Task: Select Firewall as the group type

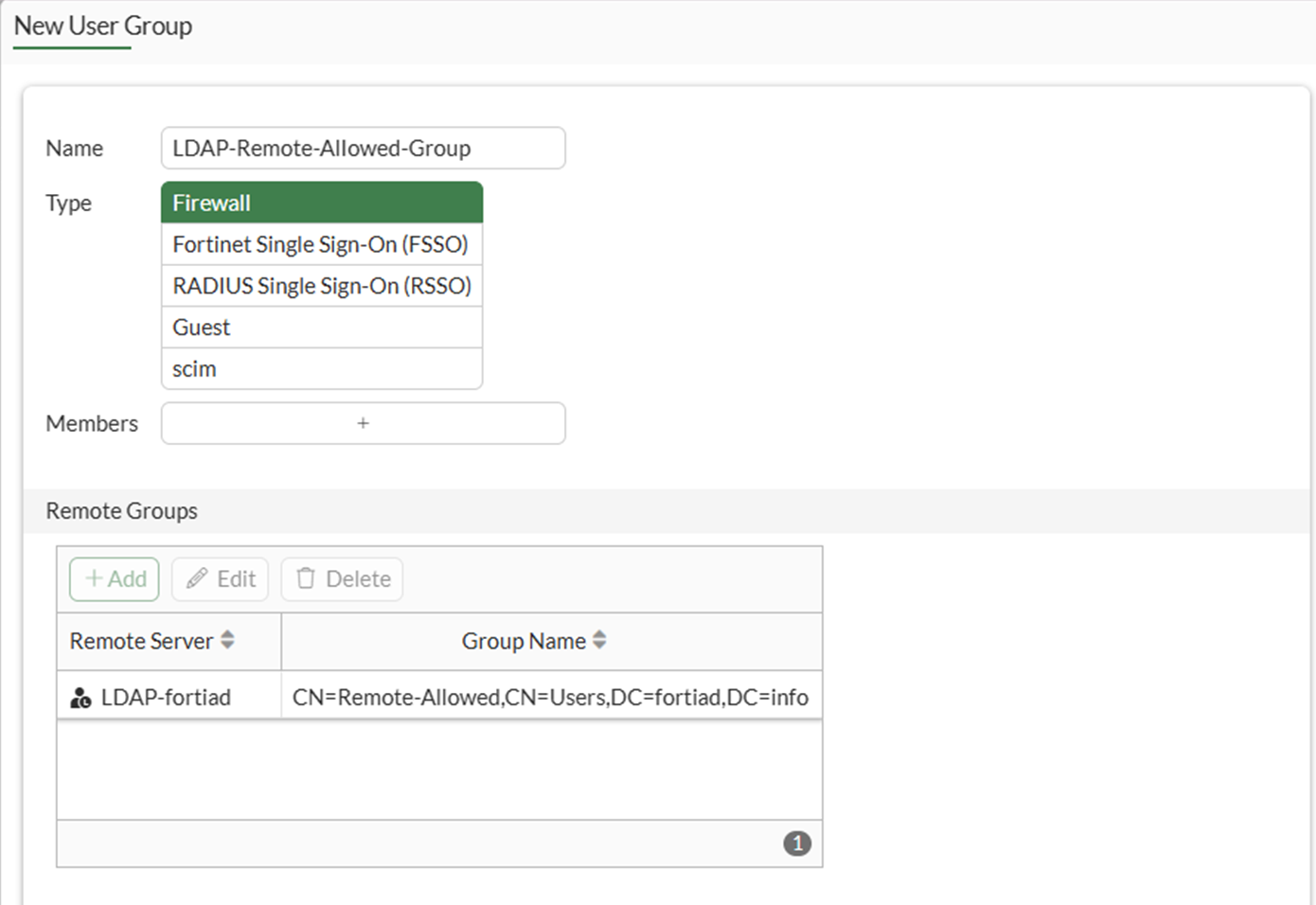Action: (322, 203)
